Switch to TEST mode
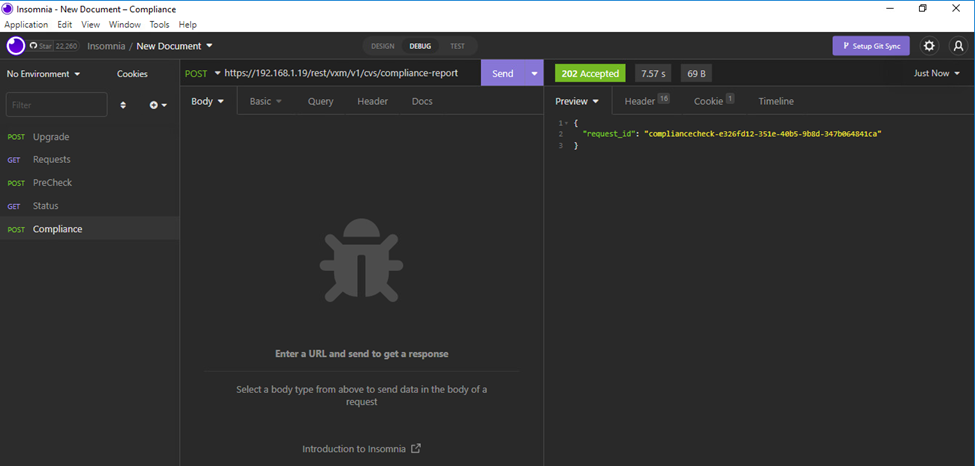The image size is (975, 466). tap(457, 46)
